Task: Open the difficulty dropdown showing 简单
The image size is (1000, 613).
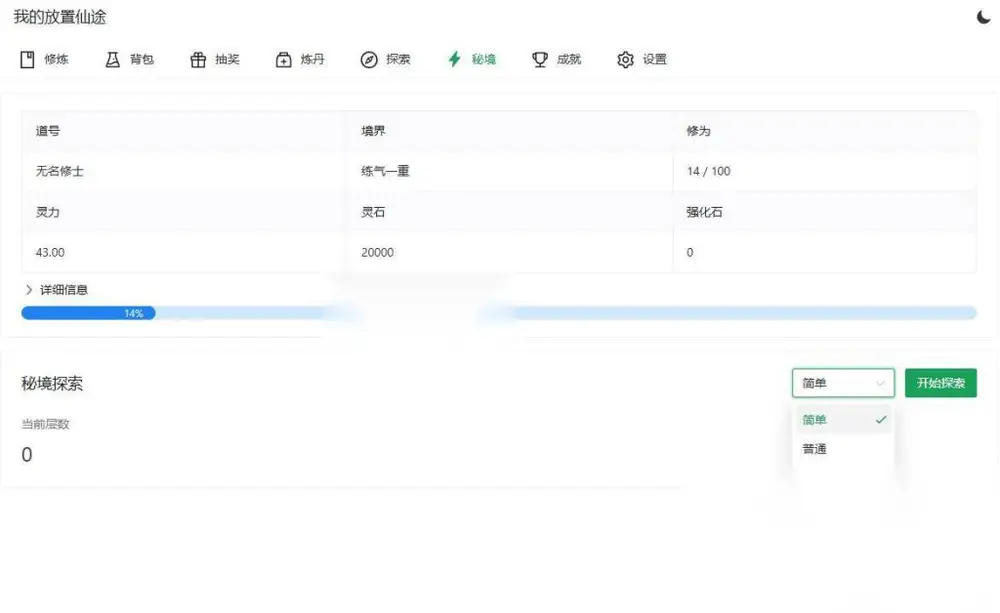Action: pos(843,383)
